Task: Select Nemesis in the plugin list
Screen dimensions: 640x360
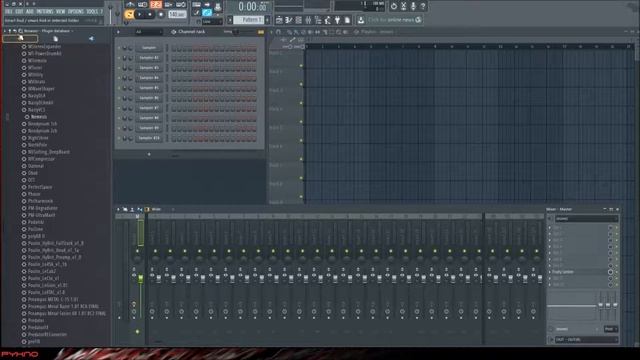Action: [x=39, y=117]
